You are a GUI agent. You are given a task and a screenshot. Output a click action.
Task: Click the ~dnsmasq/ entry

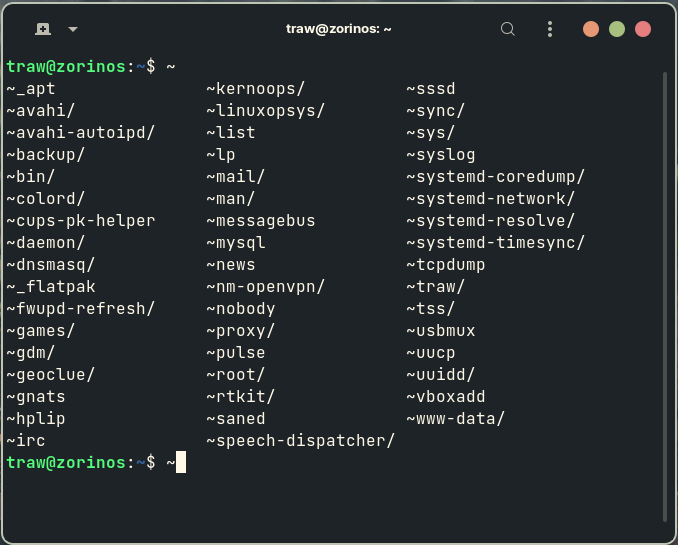point(51,265)
